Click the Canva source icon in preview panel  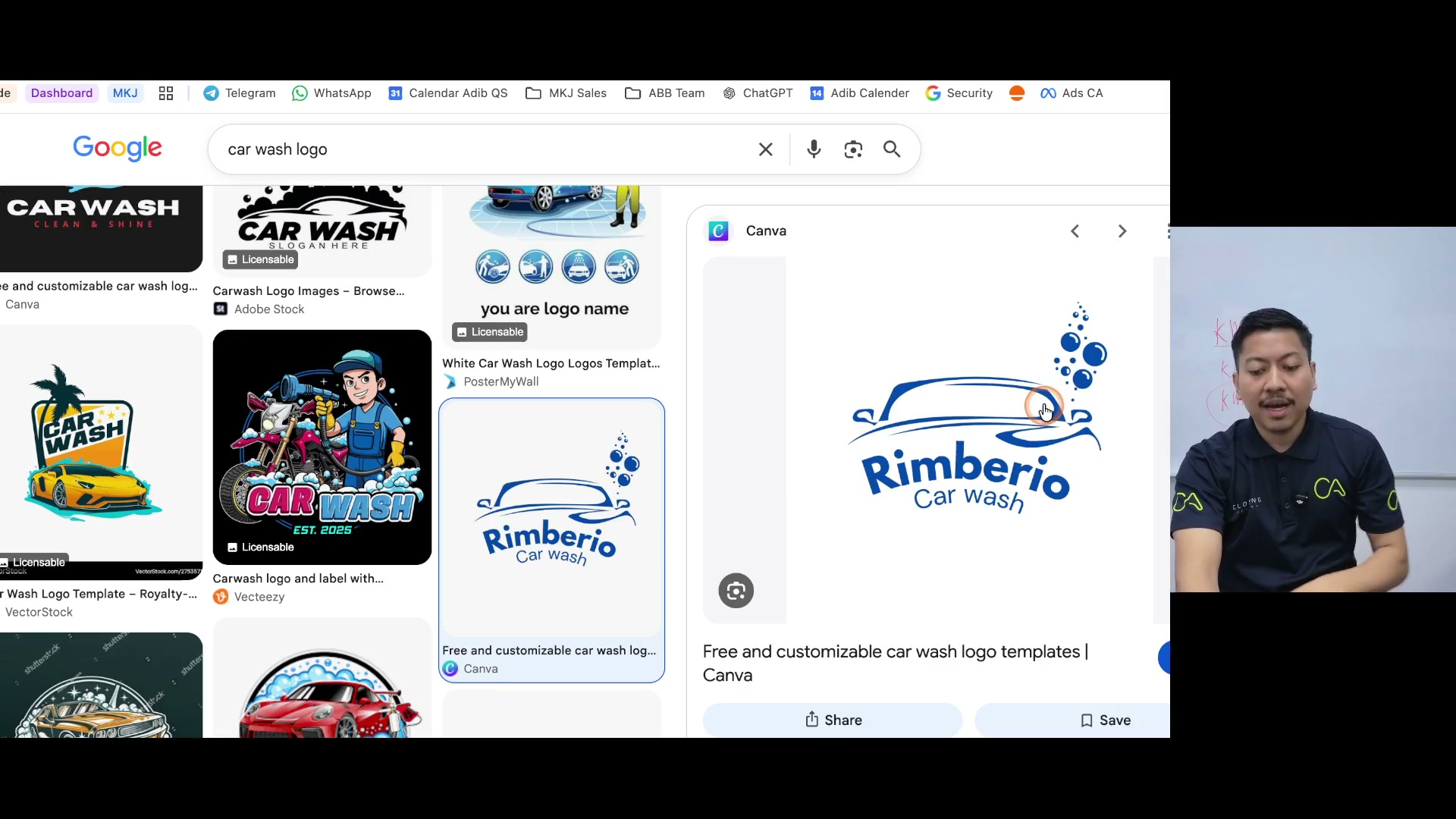pyautogui.click(x=718, y=231)
